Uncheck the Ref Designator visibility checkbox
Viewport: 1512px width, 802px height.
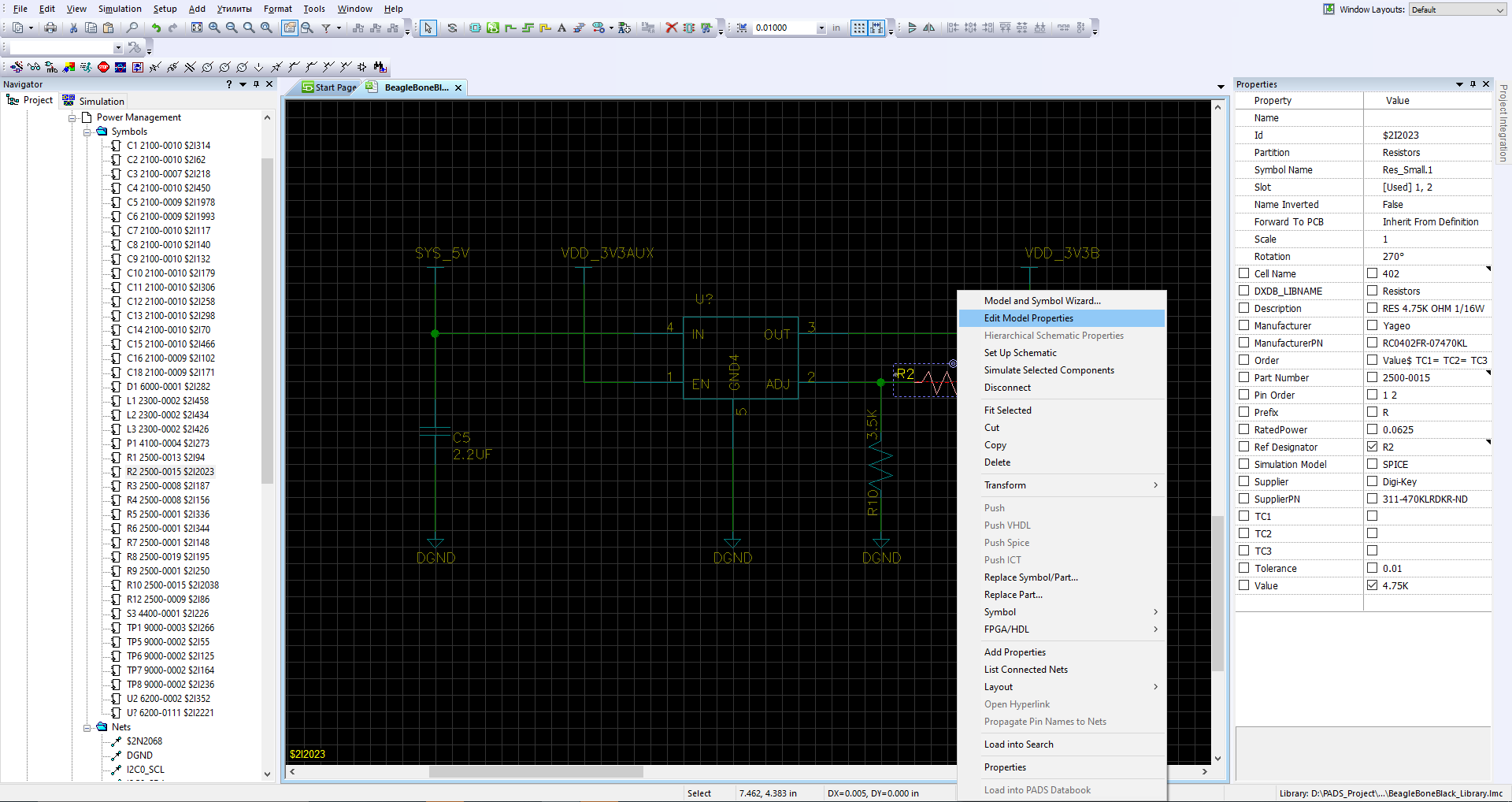pos(1372,447)
